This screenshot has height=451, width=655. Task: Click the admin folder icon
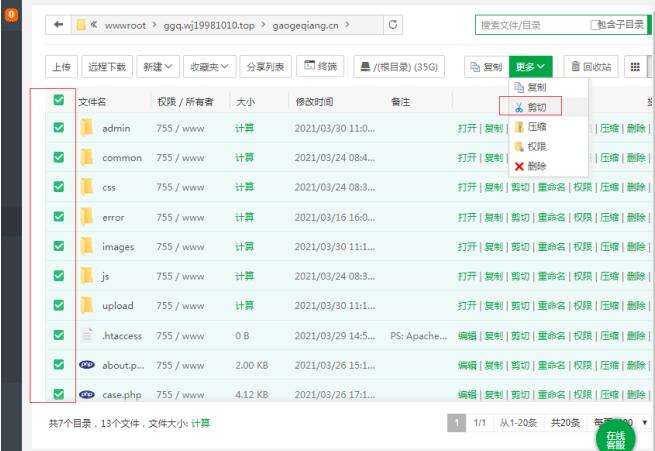(x=87, y=128)
